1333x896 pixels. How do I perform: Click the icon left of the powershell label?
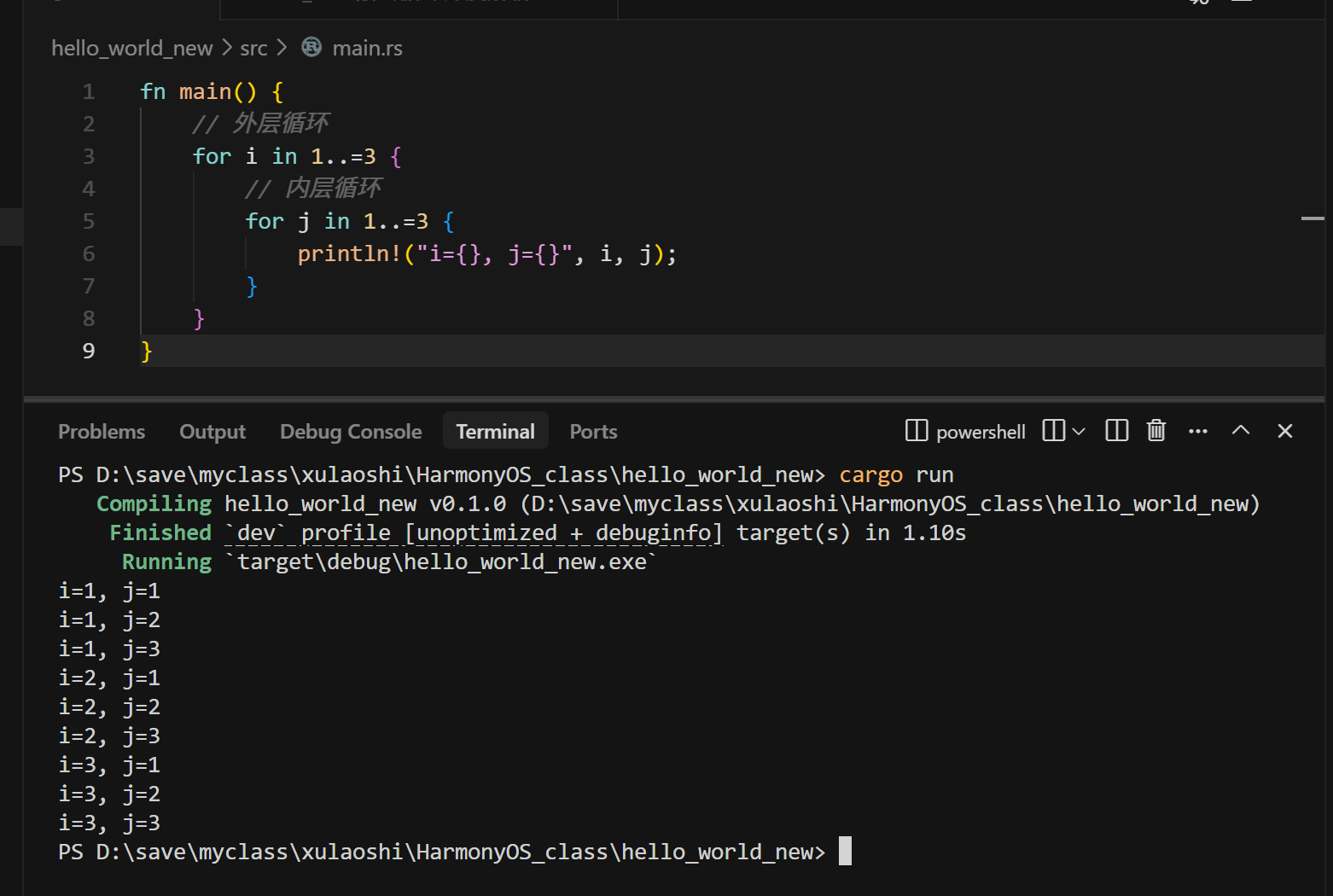click(x=917, y=431)
